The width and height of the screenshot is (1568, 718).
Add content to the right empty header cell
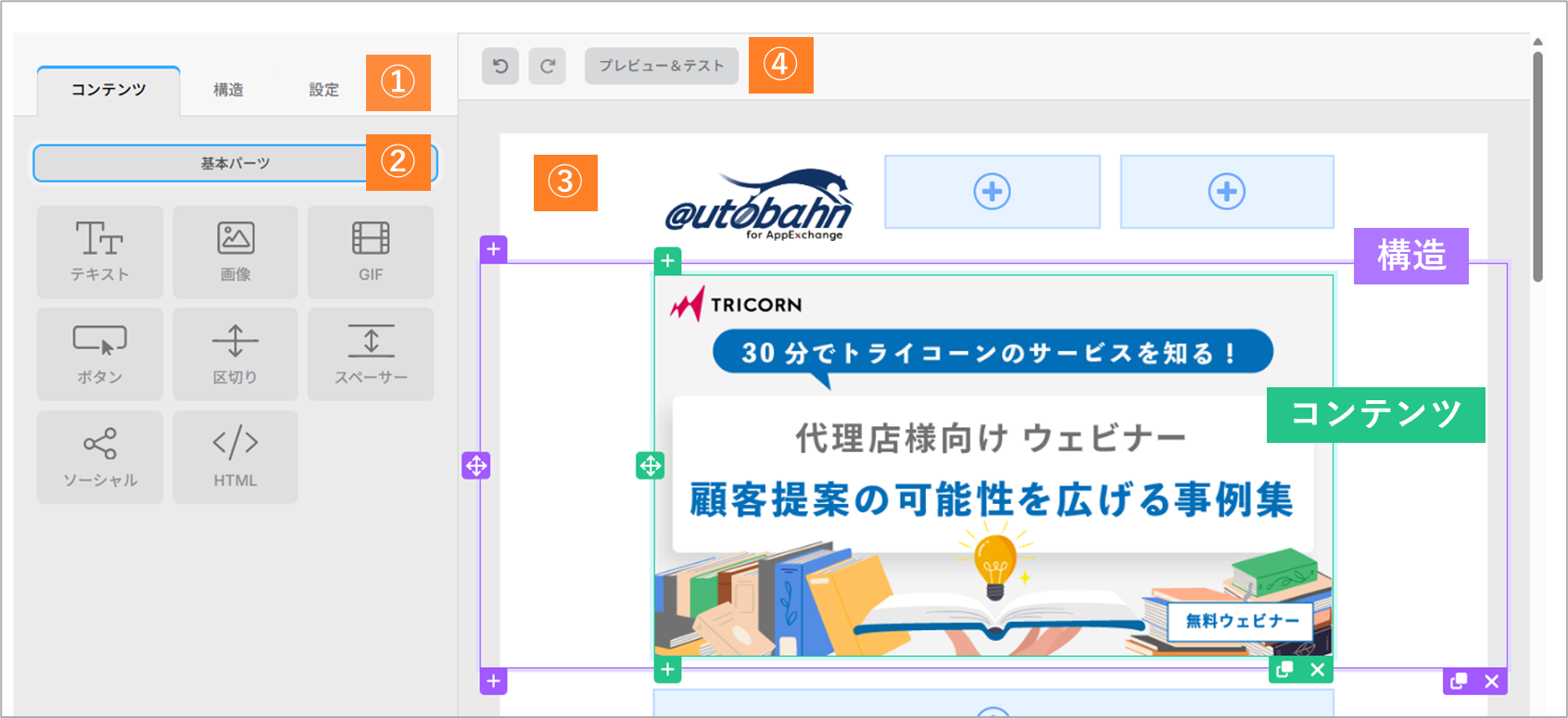pos(1227,192)
